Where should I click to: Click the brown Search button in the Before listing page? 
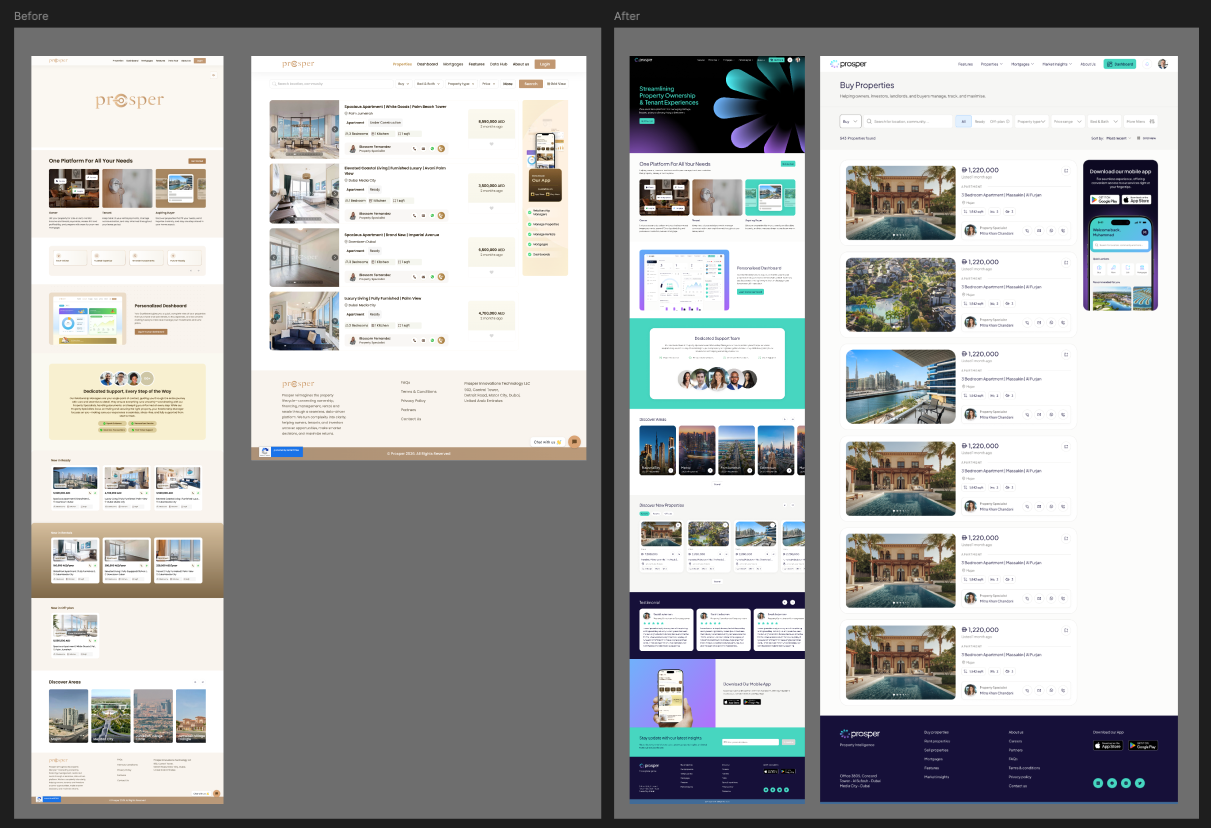530,84
